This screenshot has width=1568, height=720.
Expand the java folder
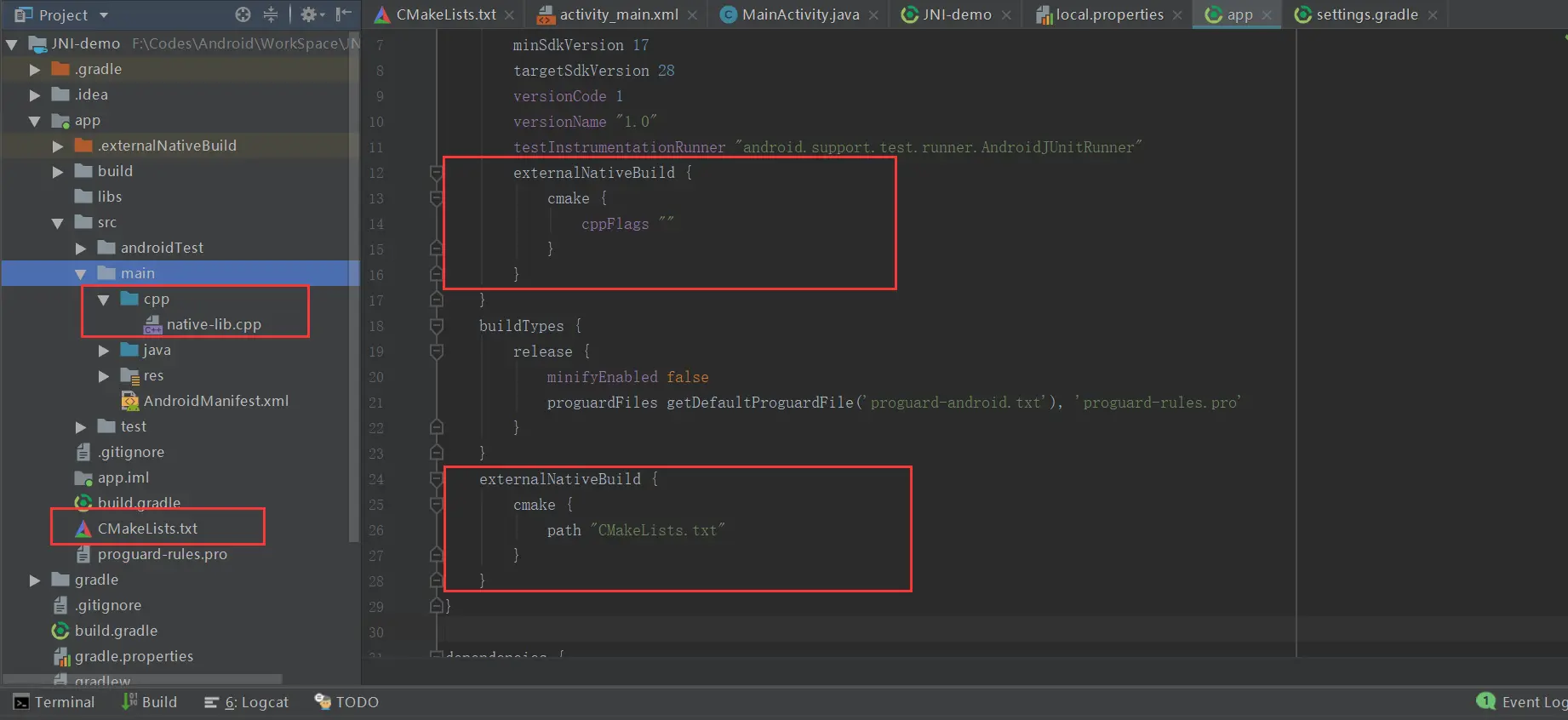(x=104, y=351)
